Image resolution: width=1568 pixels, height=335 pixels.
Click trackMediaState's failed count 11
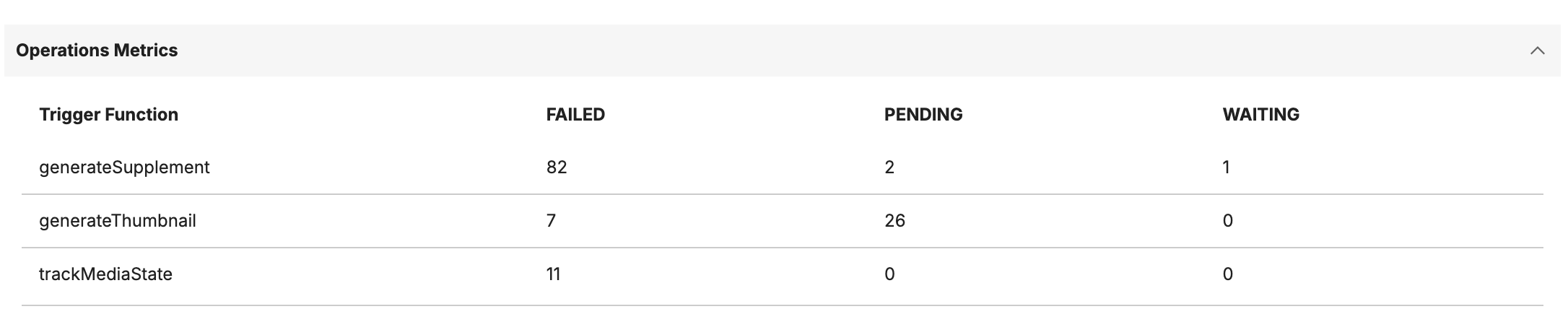pos(553,274)
